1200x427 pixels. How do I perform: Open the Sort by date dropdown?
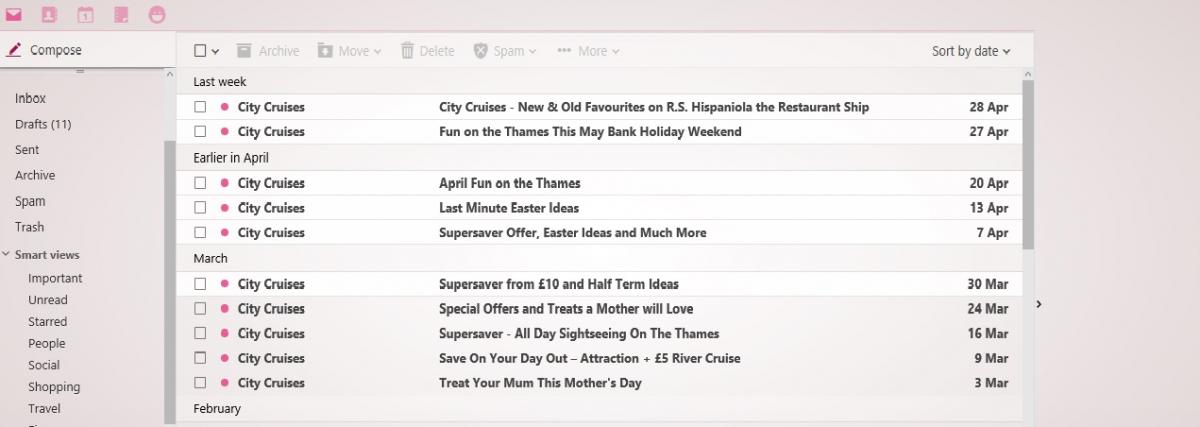tap(971, 51)
